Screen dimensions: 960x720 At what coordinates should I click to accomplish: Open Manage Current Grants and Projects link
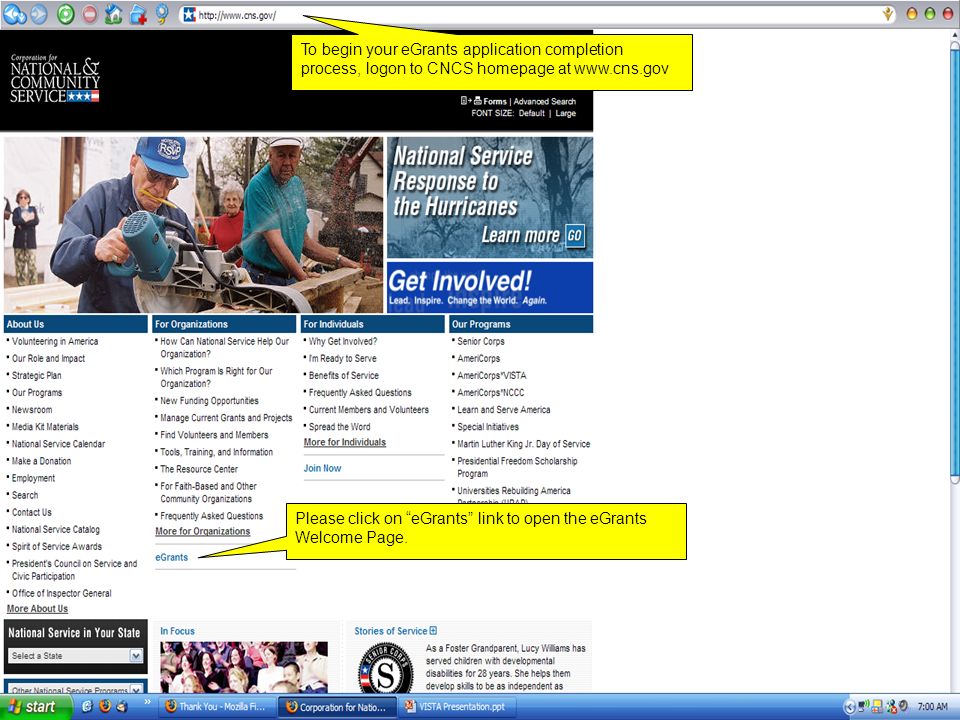pyautogui.click(x=226, y=418)
